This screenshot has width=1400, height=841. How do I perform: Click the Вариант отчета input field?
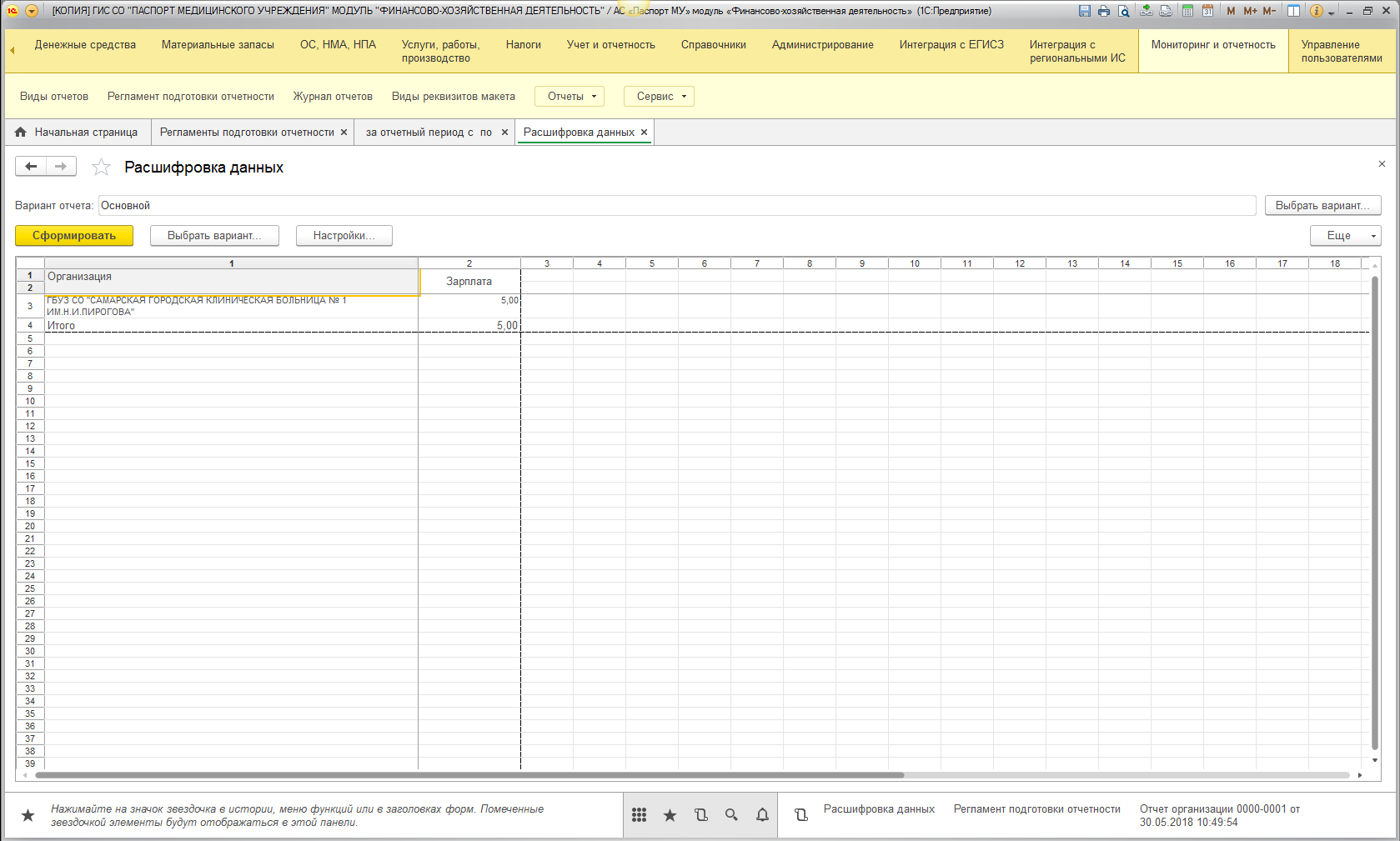tap(676, 206)
